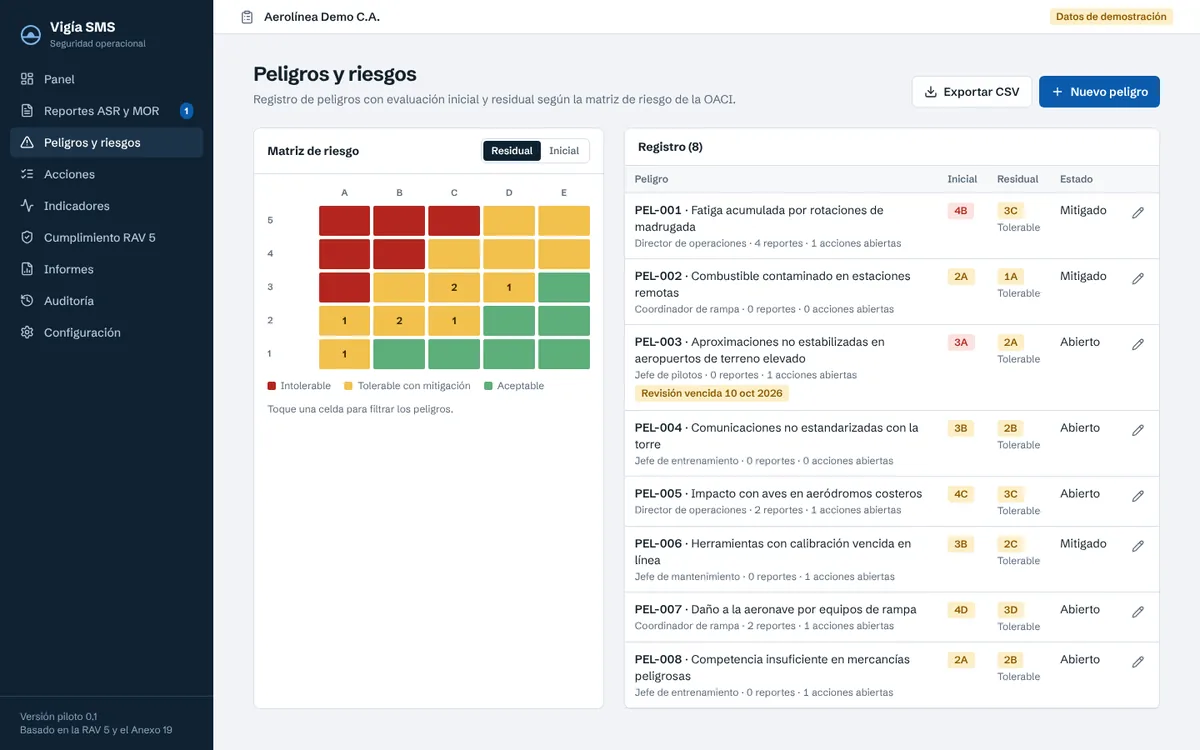Click the 3D residual badge for PEL-007
The image size is (1200, 750).
1010,610
